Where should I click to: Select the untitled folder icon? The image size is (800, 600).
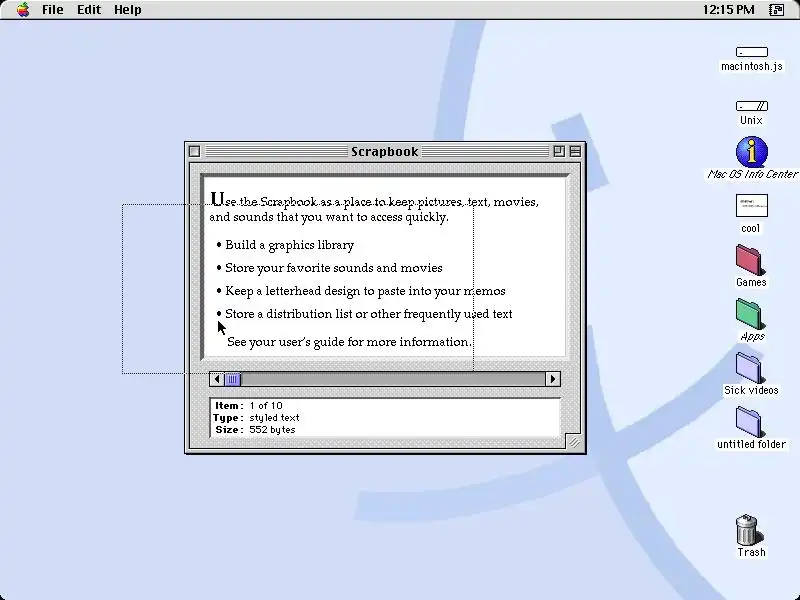pyautogui.click(x=749, y=422)
